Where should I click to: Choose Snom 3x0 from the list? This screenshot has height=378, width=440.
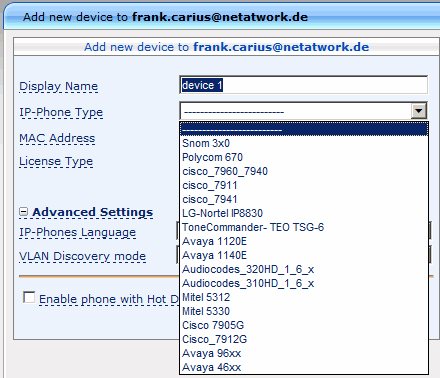pos(304,143)
